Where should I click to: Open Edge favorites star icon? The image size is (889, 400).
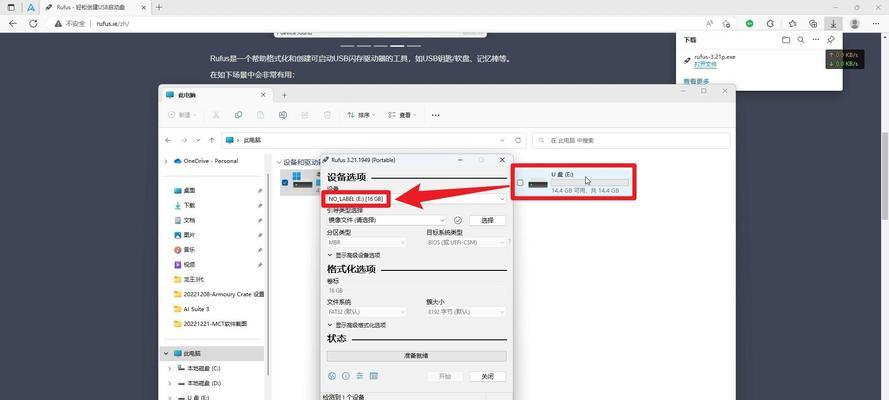coord(792,24)
